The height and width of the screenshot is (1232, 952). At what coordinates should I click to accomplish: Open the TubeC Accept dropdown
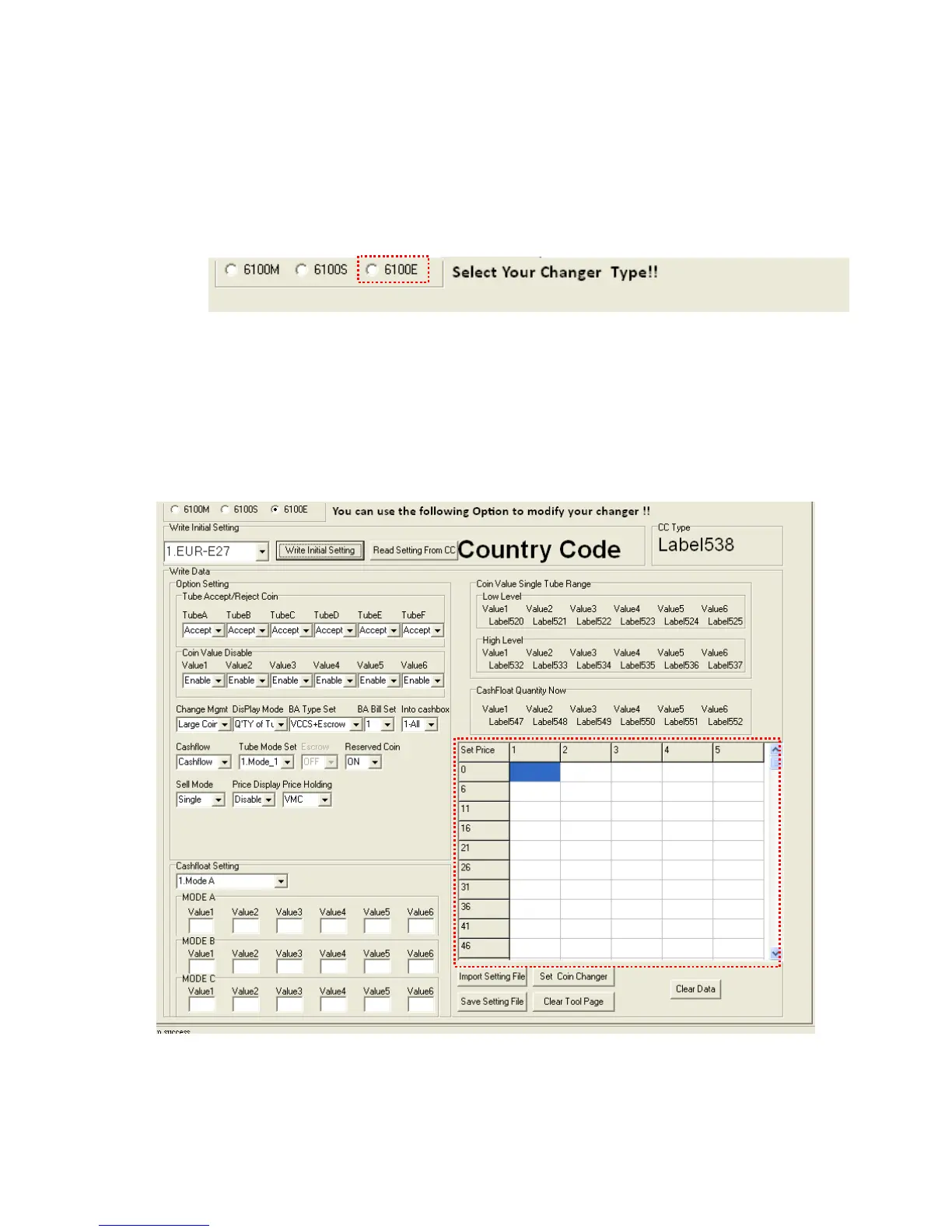tap(306, 631)
